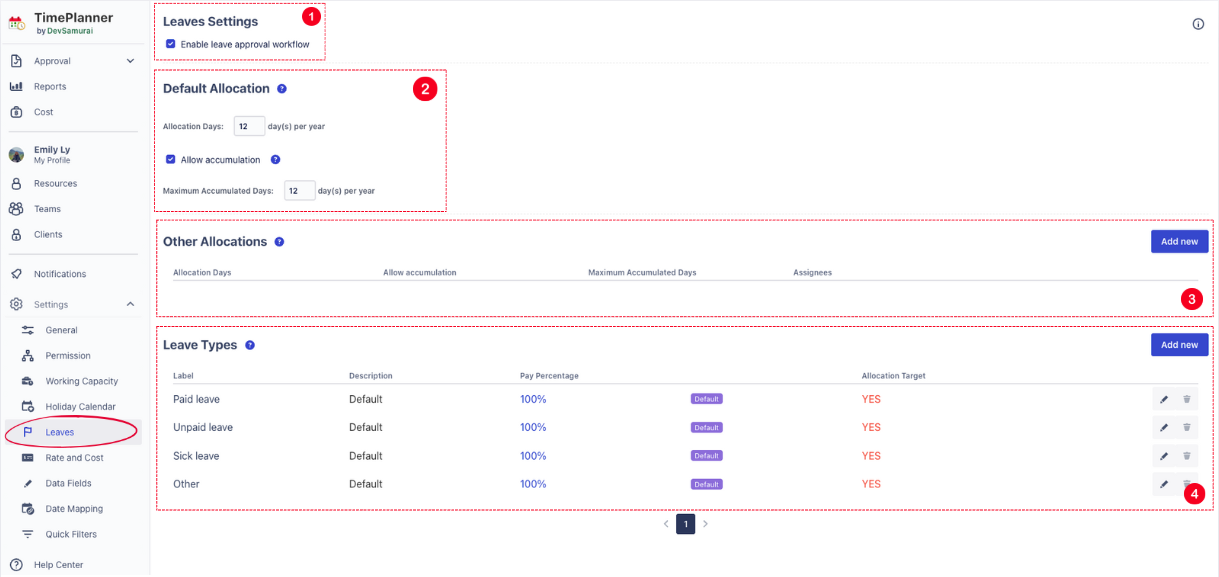Click the help icon beside Allow accumulation
Screen dimensions: 1219x577
275,160
